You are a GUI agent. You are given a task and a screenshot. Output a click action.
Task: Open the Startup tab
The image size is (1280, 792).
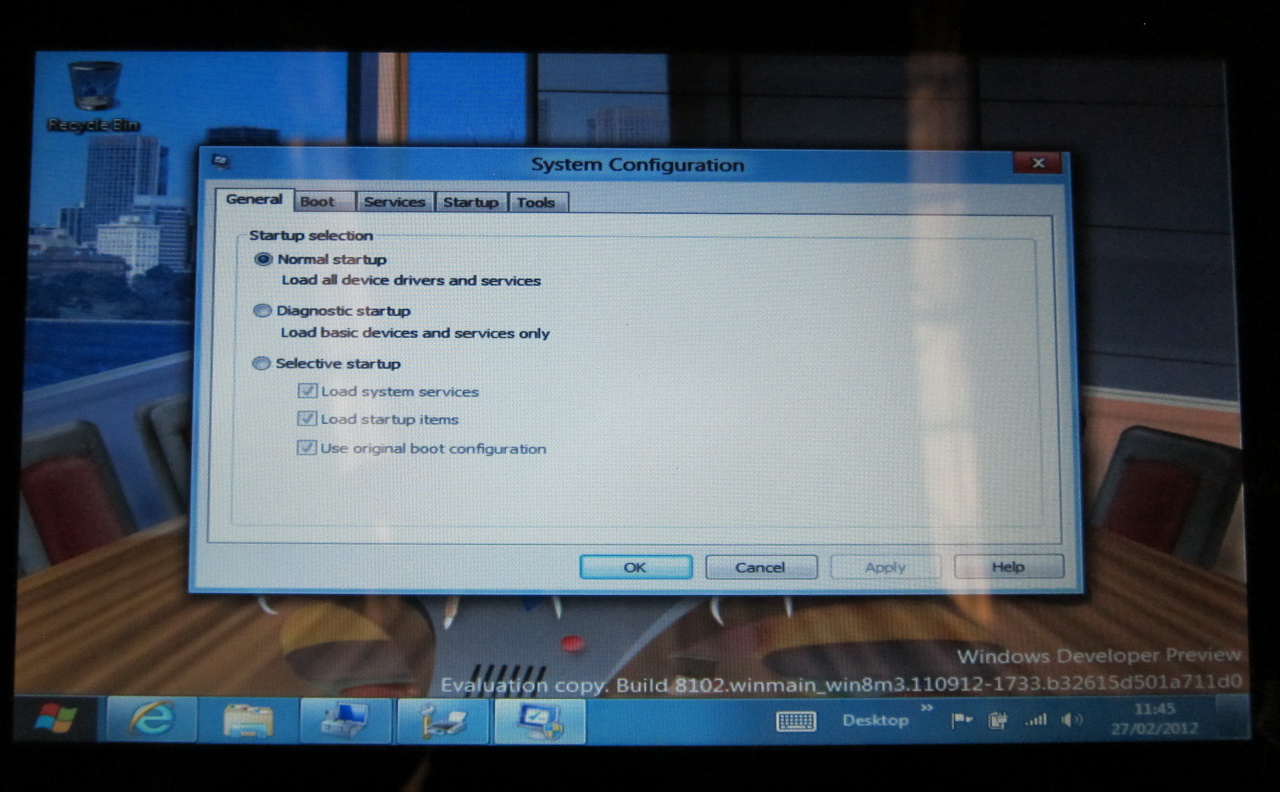pyautogui.click(x=470, y=202)
